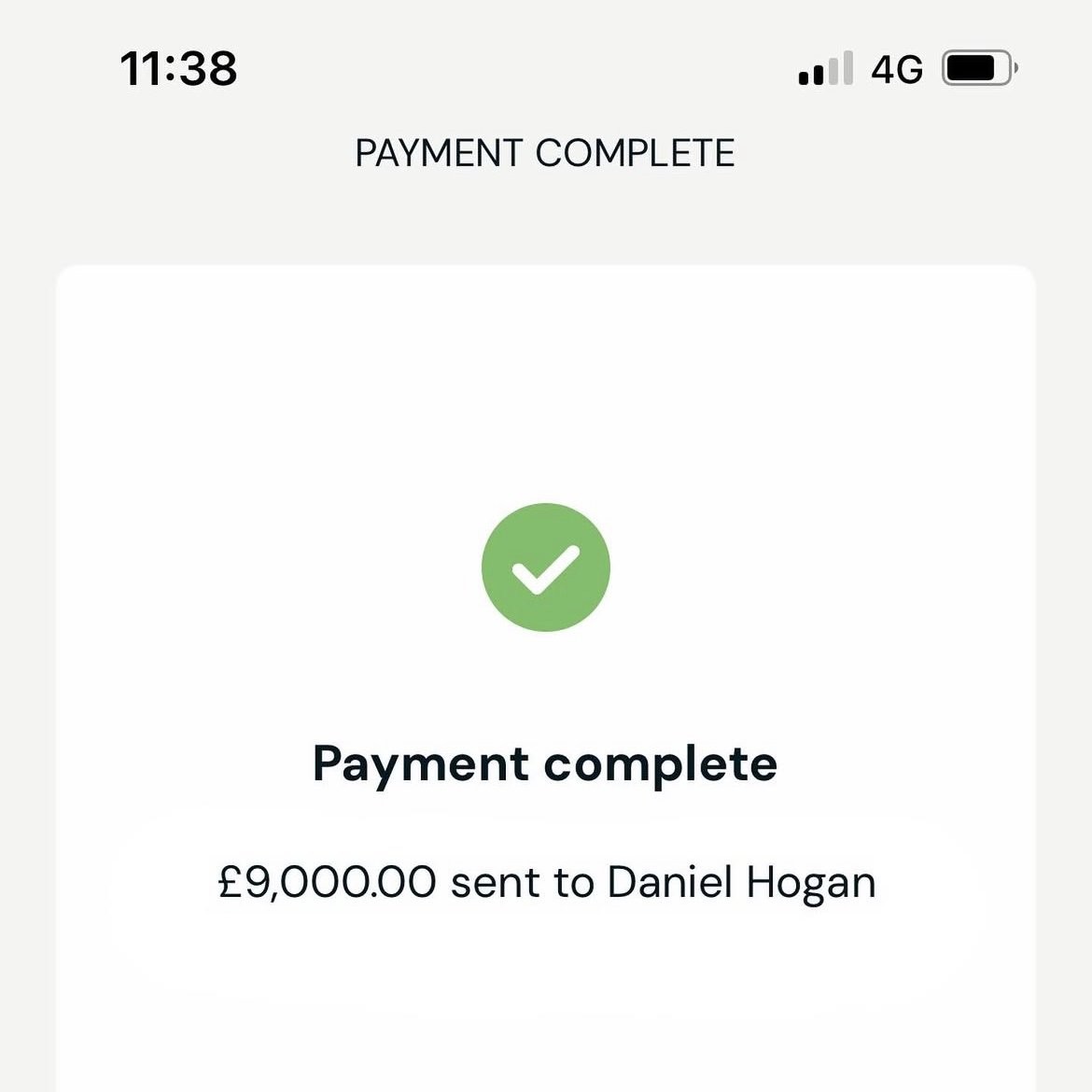Tap the 4G network indicator
The height and width of the screenshot is (1092, 1092).
[x=897, y=69]
